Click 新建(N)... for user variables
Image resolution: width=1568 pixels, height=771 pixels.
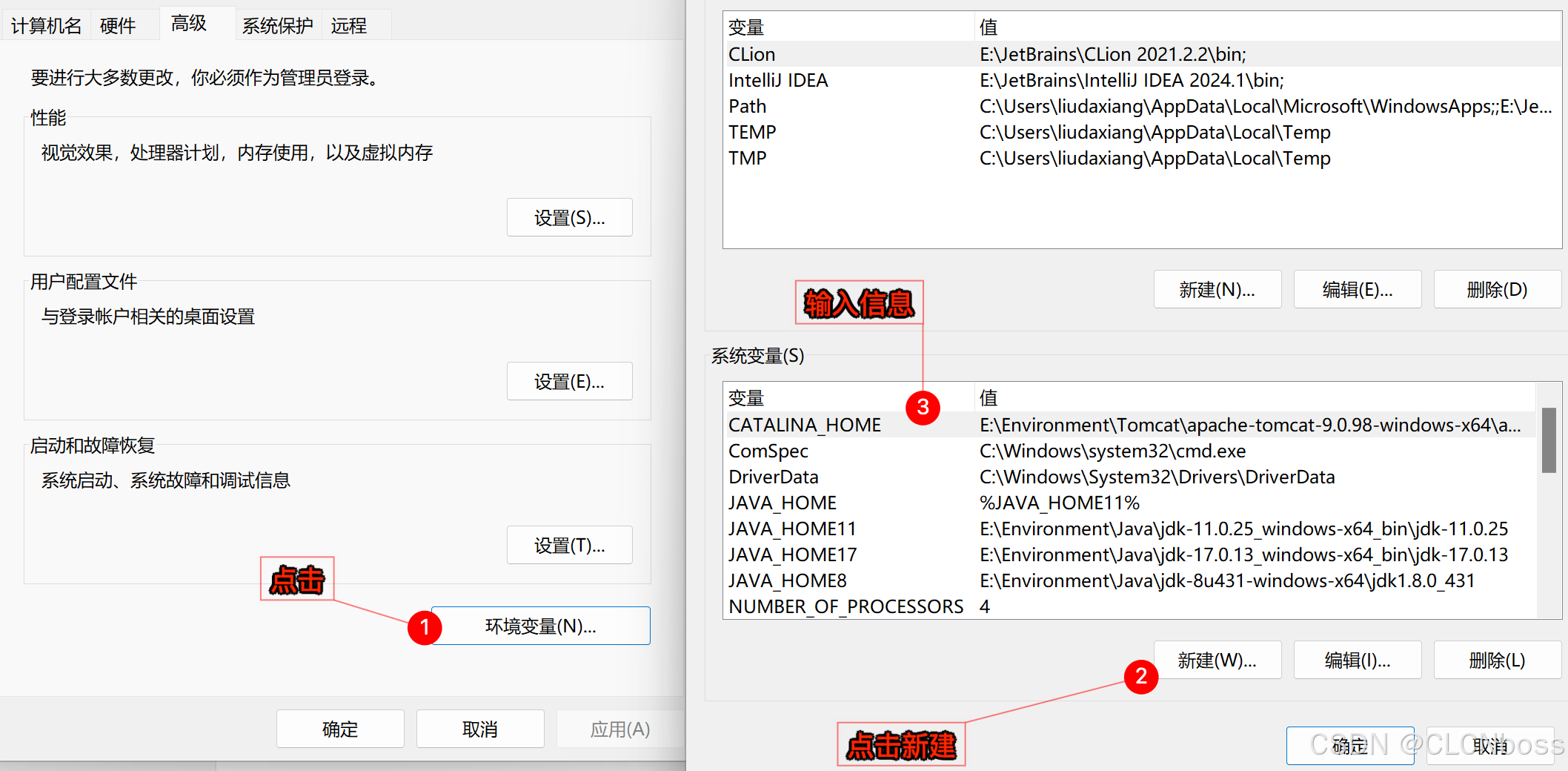pyautogui.click(x=1217, y=289)
